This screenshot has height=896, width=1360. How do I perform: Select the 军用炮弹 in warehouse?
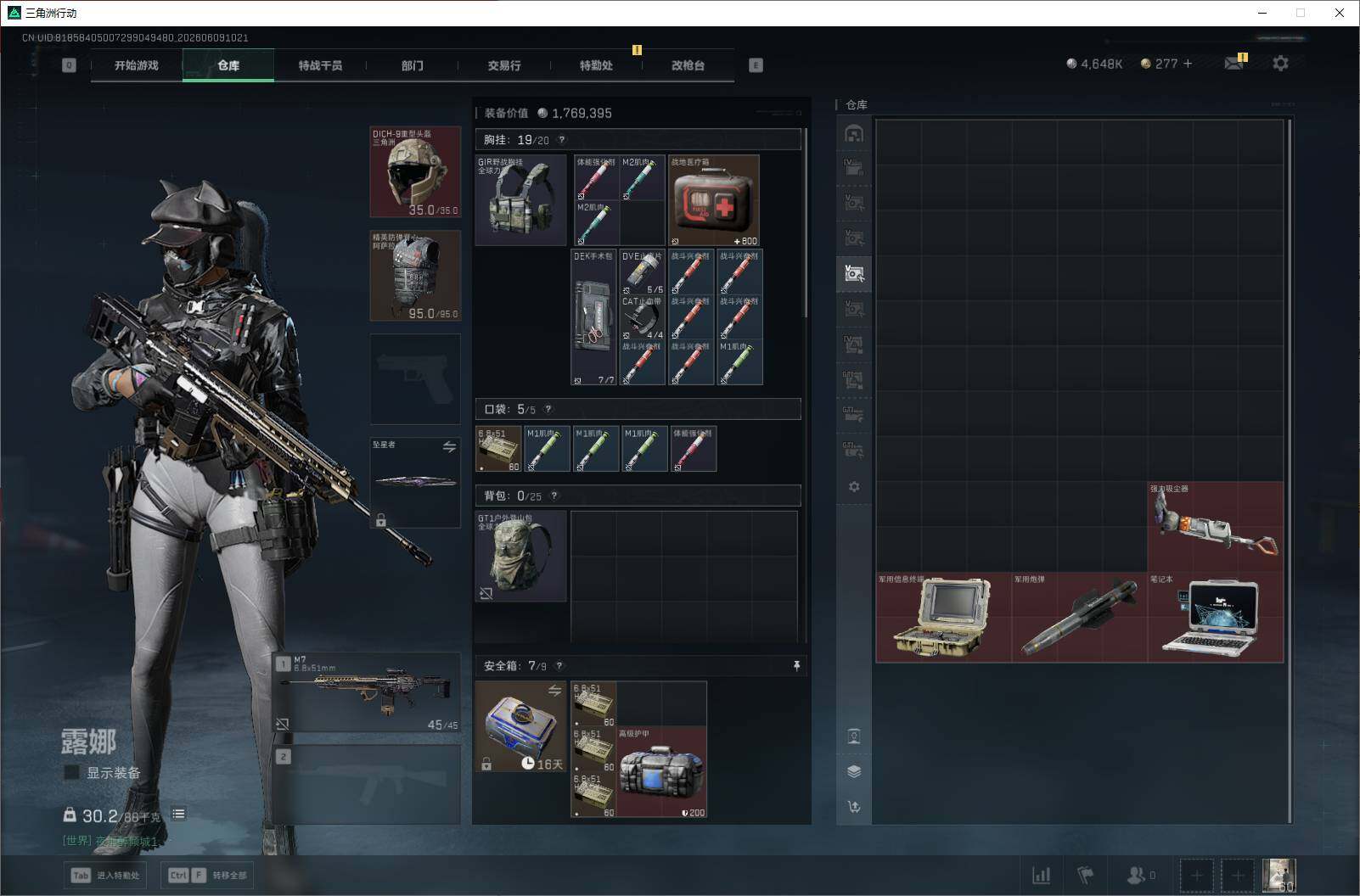[x=1080, y=617]
